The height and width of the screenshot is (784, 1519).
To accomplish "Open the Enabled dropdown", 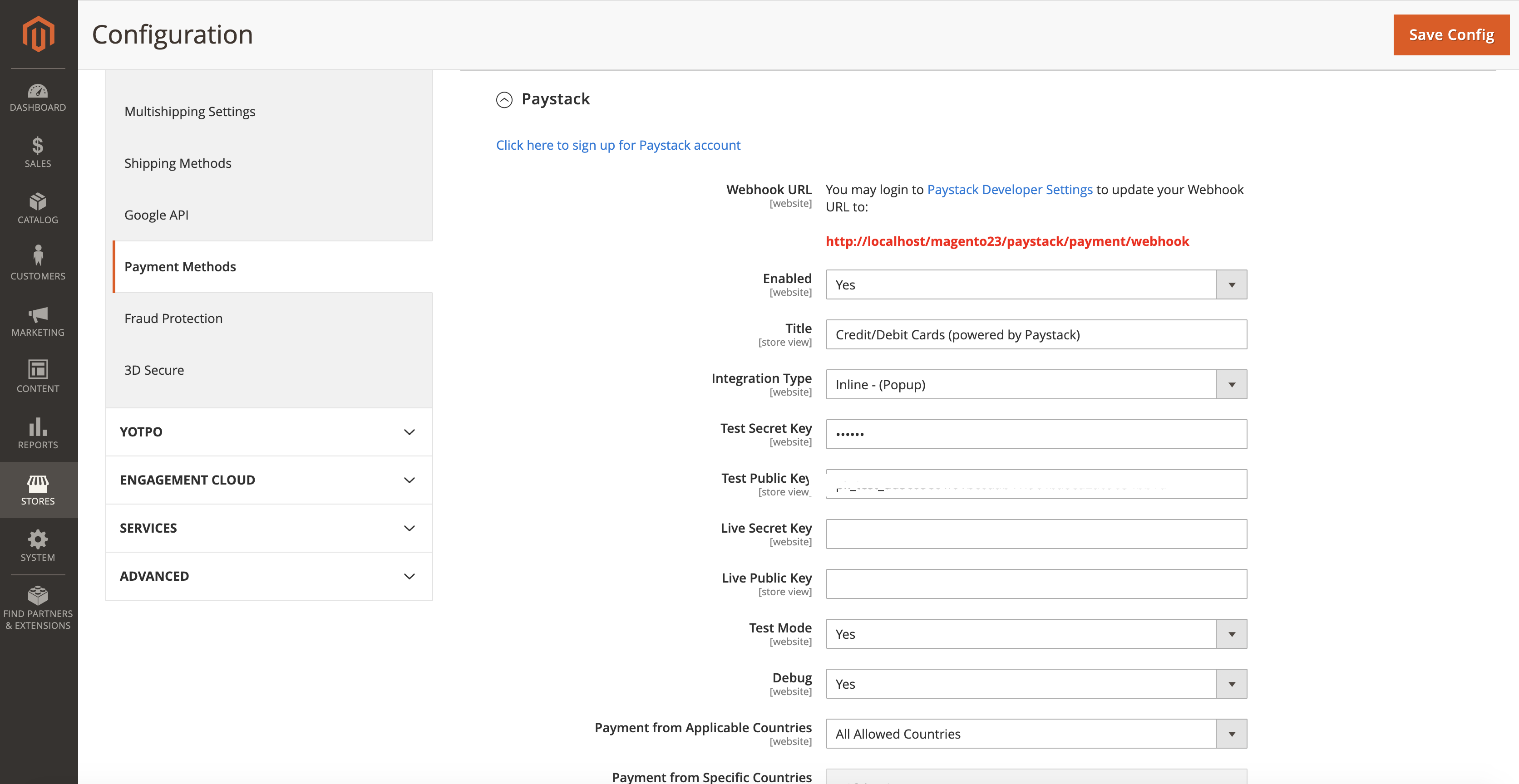I will pos(1036,285).
